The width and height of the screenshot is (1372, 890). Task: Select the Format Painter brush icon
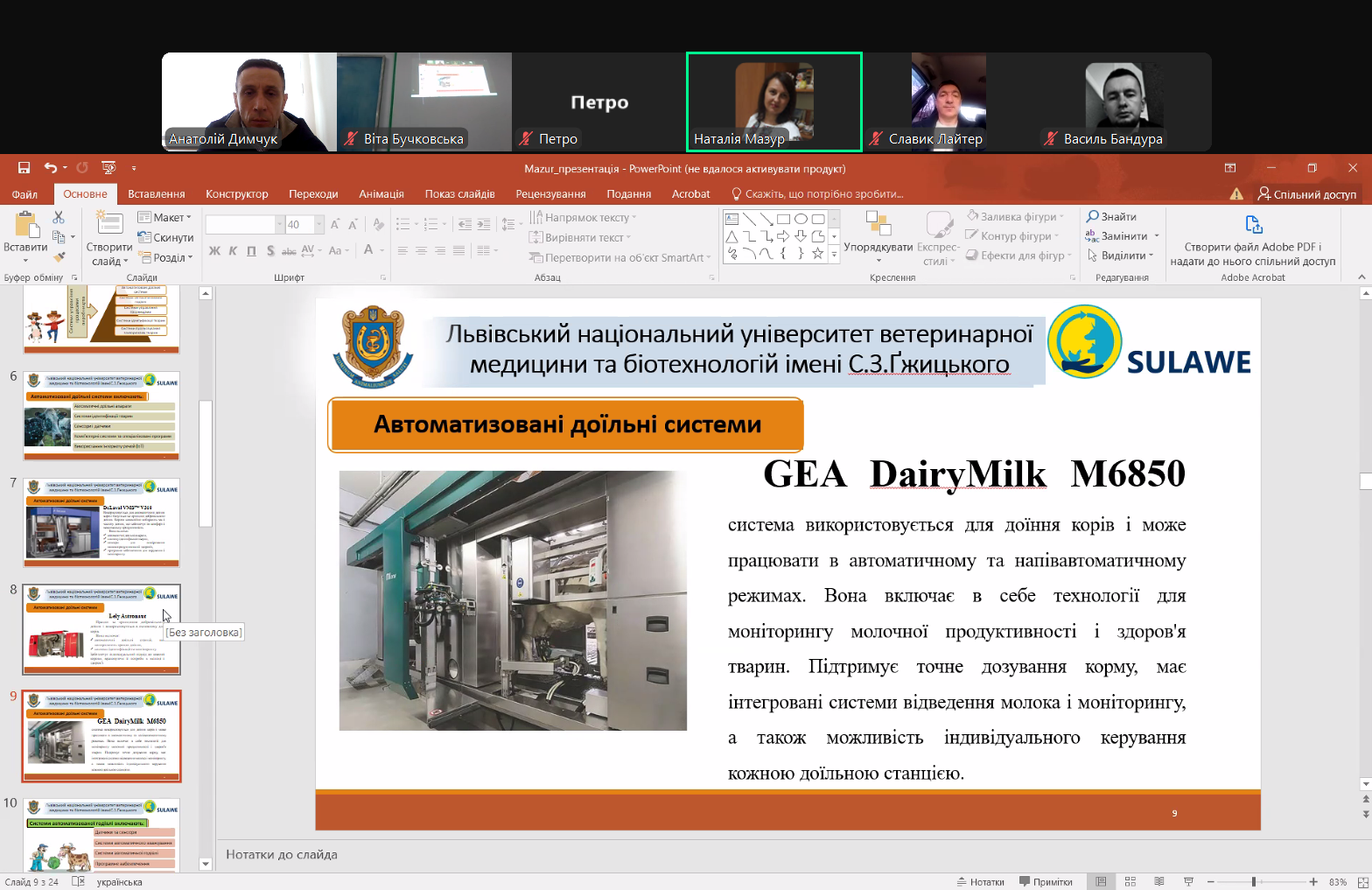[x=59, y=257]
